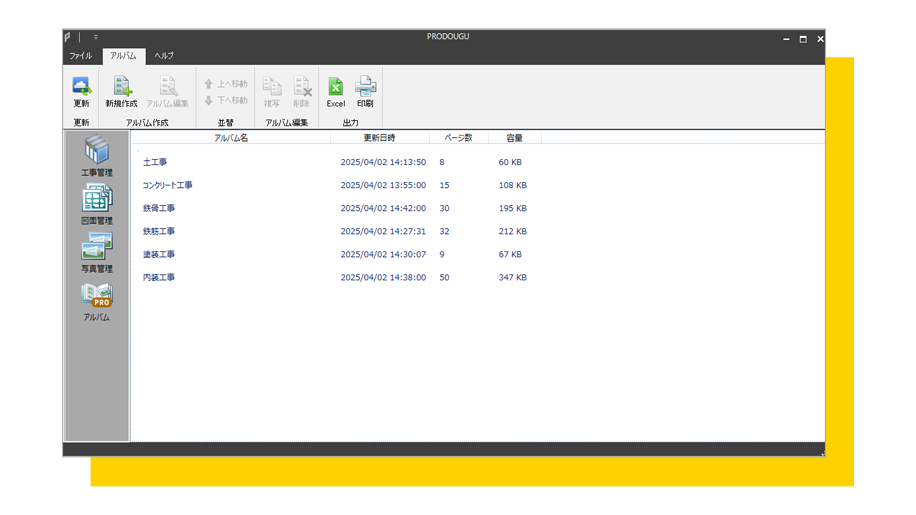
Task: Select the 内装工事 album row
Action: (x=159, y=277)
